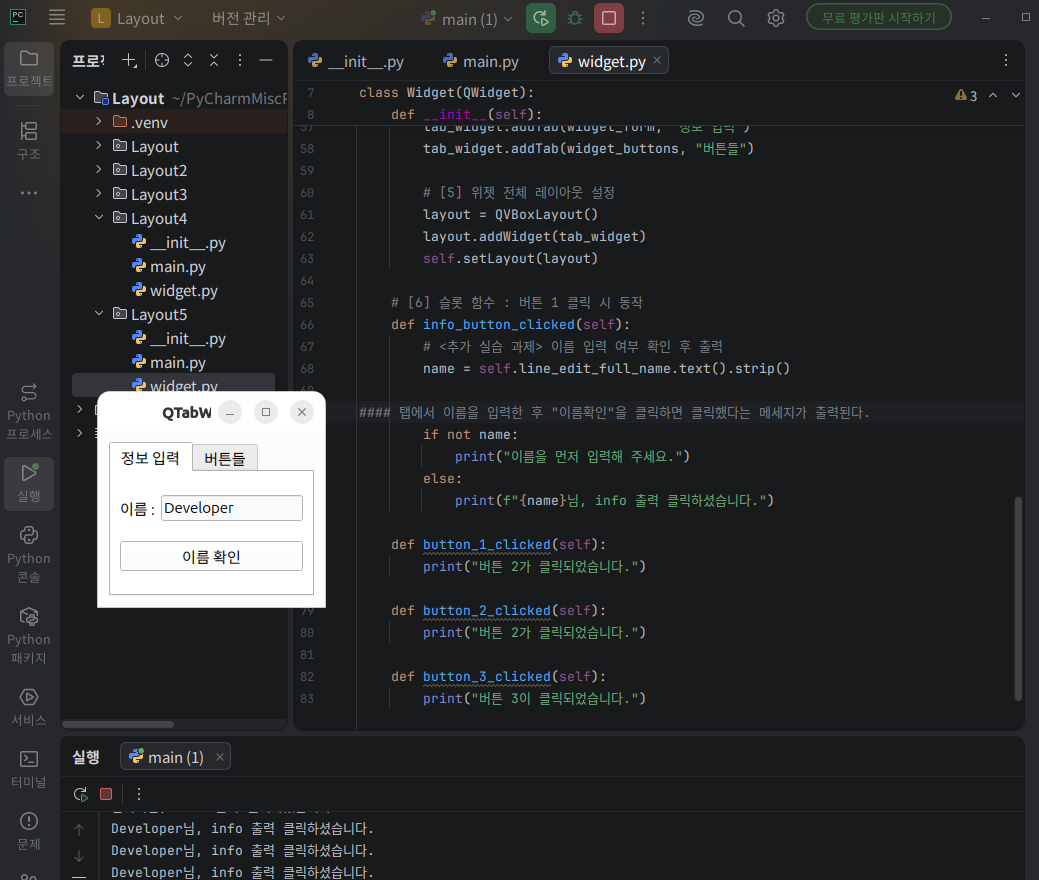Screen dimensions: 1039x880
Task: Stop the running main (1) process
Action: 608,18
